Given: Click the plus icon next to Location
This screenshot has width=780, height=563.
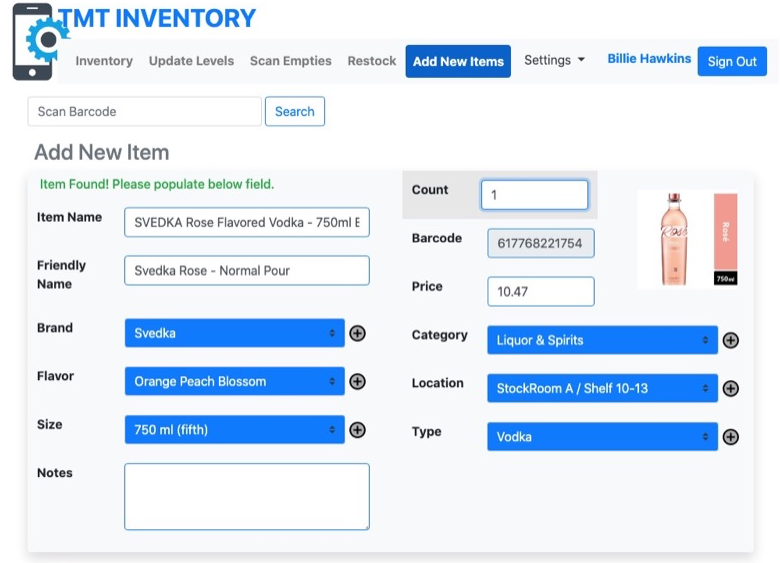Looking at the screenshot, I should [x=730, y=388].
